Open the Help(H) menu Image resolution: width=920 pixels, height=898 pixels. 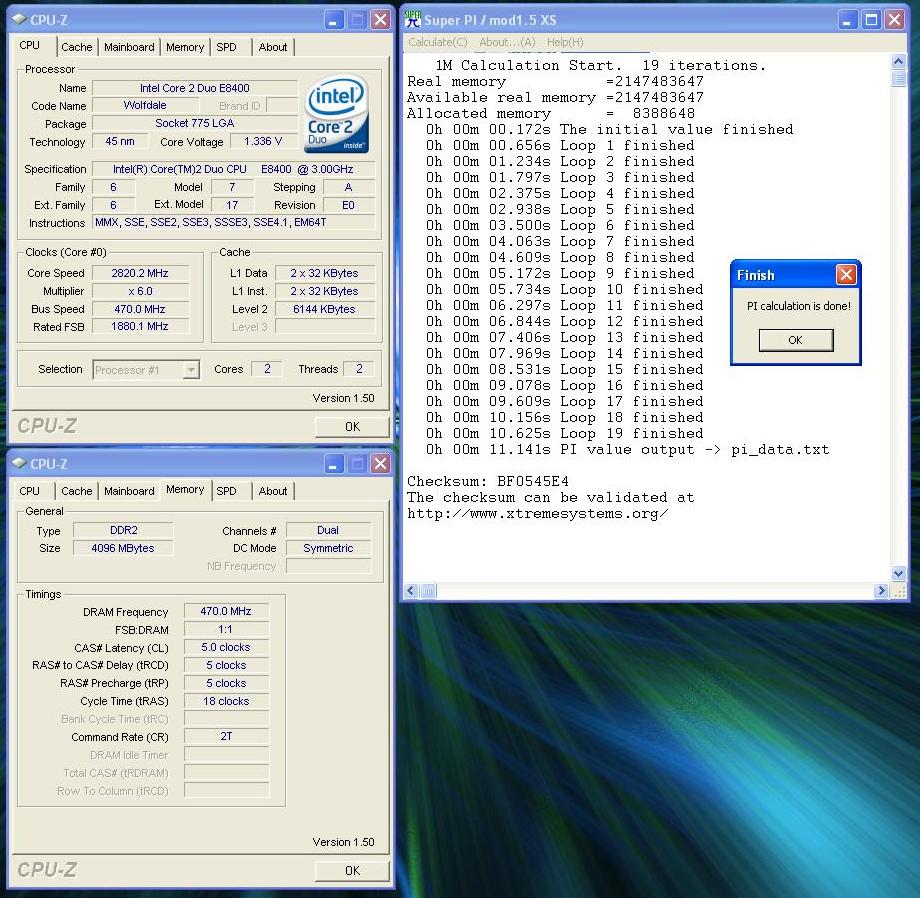pos(565,42)
